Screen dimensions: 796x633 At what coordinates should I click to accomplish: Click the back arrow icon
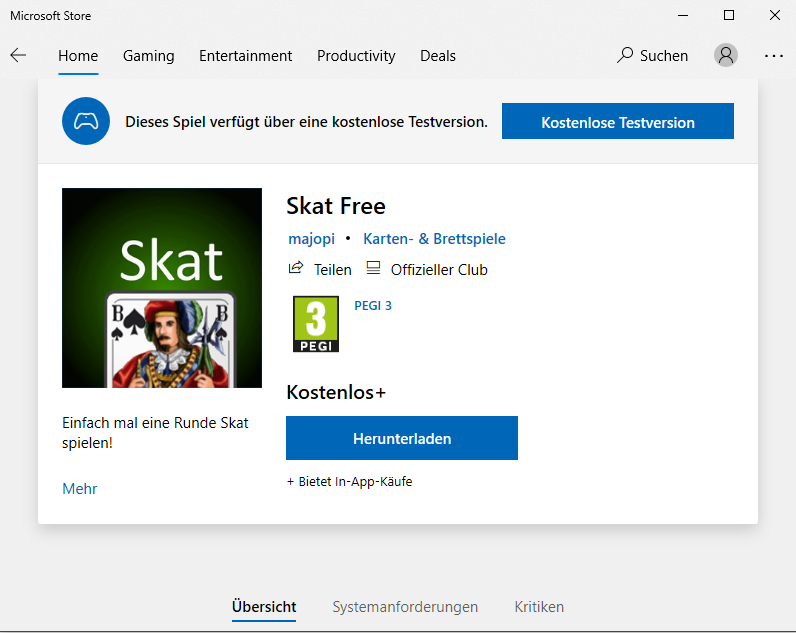point(18,56)
